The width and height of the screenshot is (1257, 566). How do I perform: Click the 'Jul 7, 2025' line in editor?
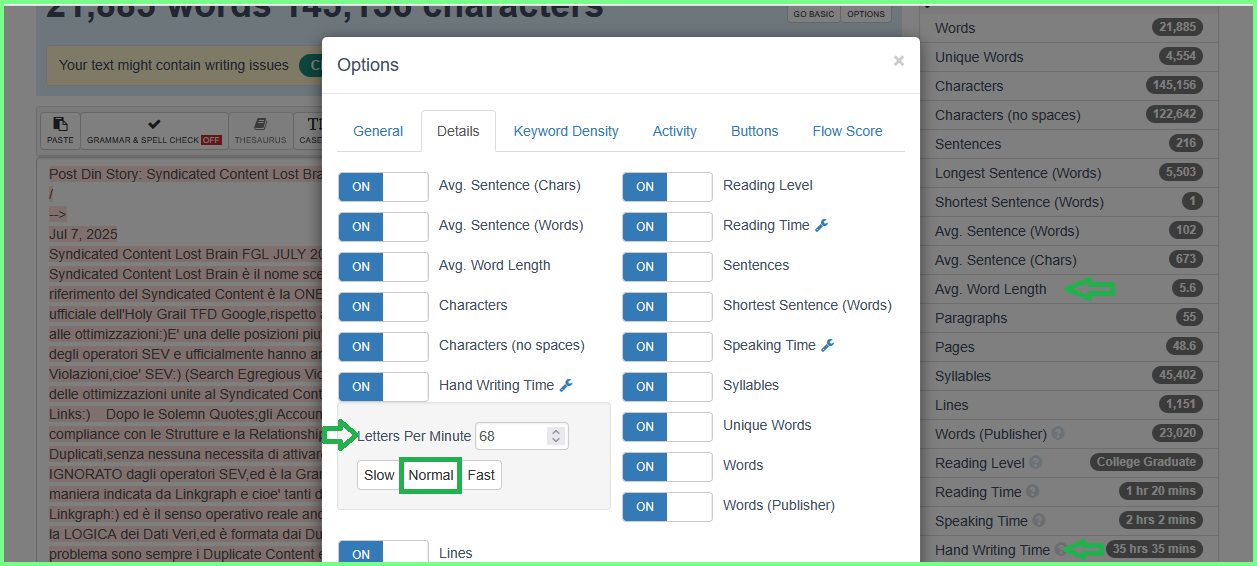[x=83, y=234]
